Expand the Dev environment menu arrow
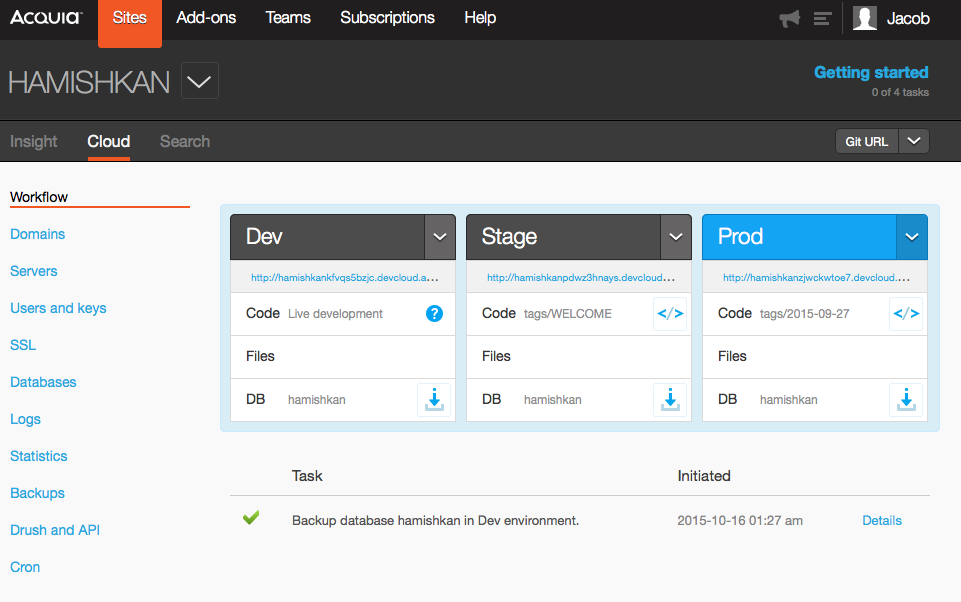This screenshot has height=602, width=961. [440, 237]
